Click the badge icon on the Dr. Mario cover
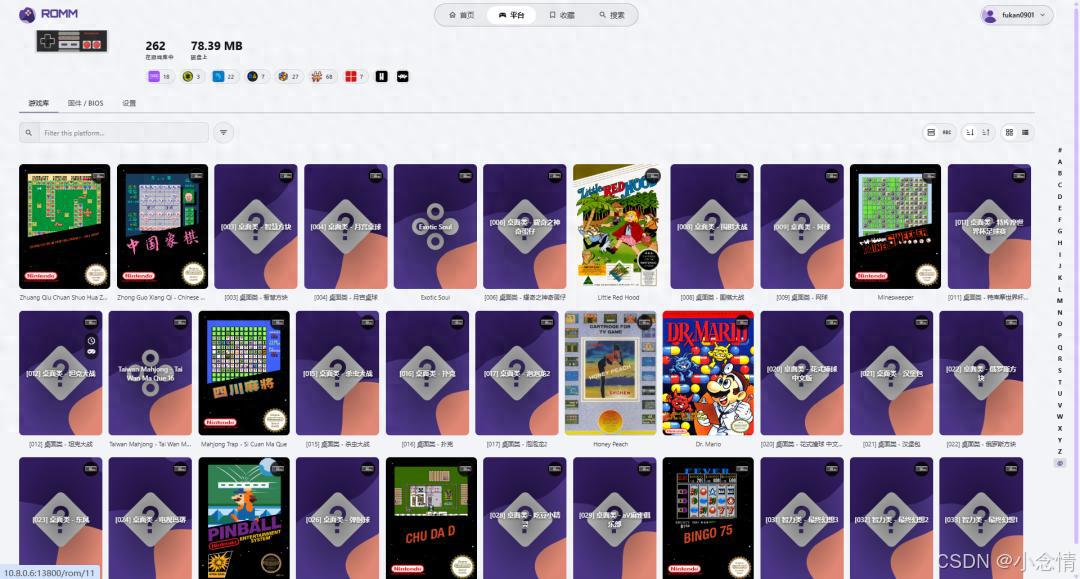 [742, 322]
